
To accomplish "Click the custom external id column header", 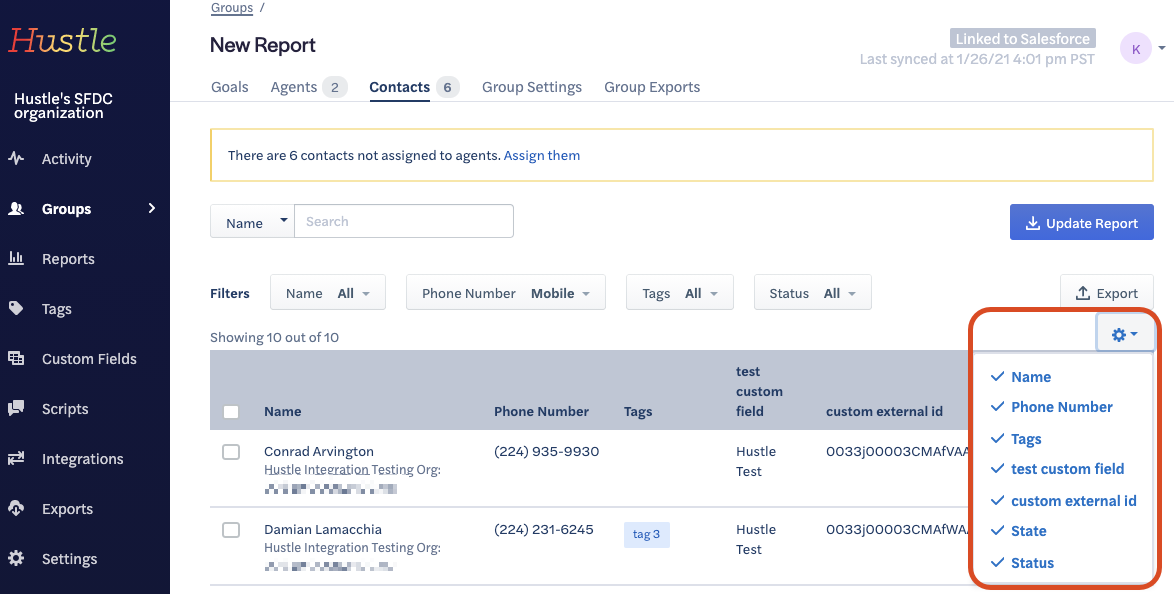I will pyautogui.click(x=884, y=411).
